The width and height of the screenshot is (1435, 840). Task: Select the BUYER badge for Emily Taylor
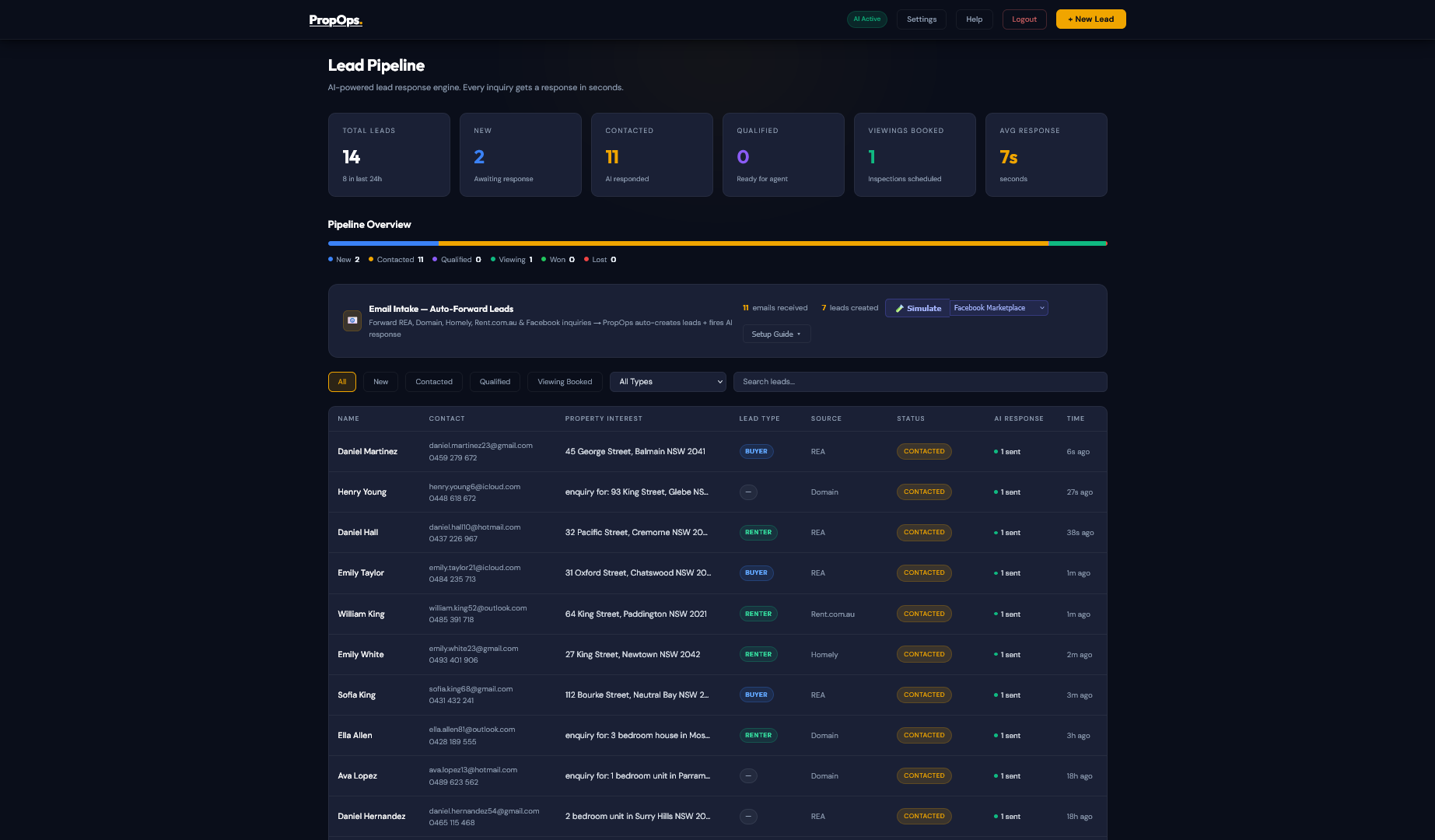pos(756,573)
